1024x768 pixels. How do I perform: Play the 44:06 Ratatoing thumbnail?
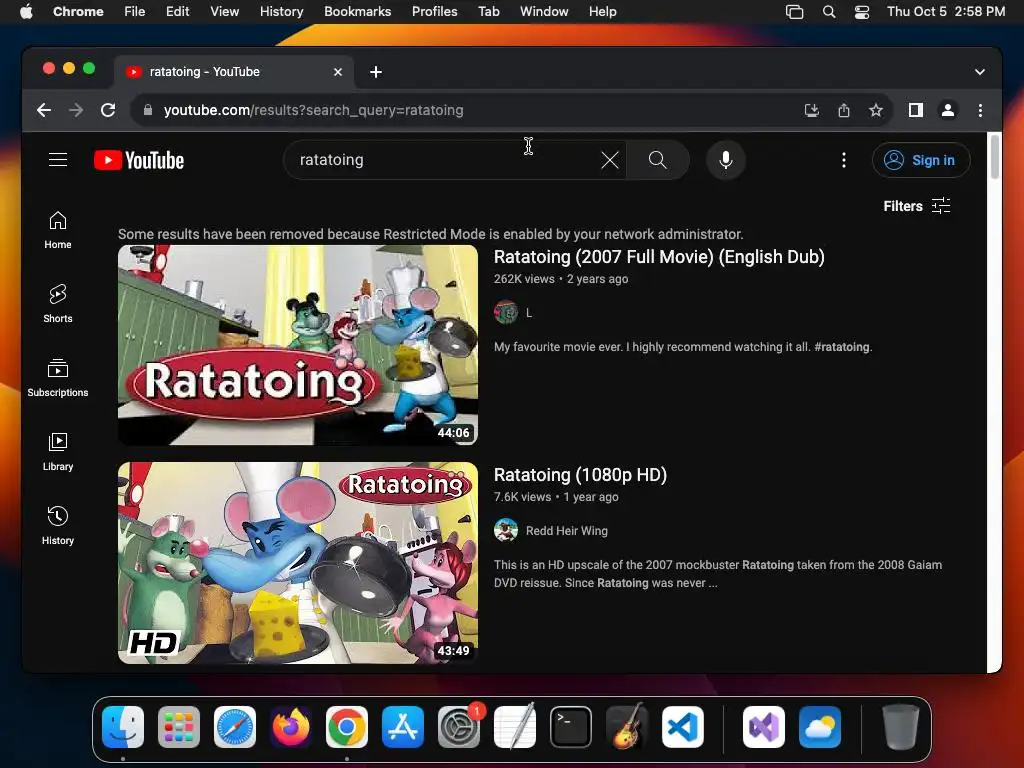(298, 345)
